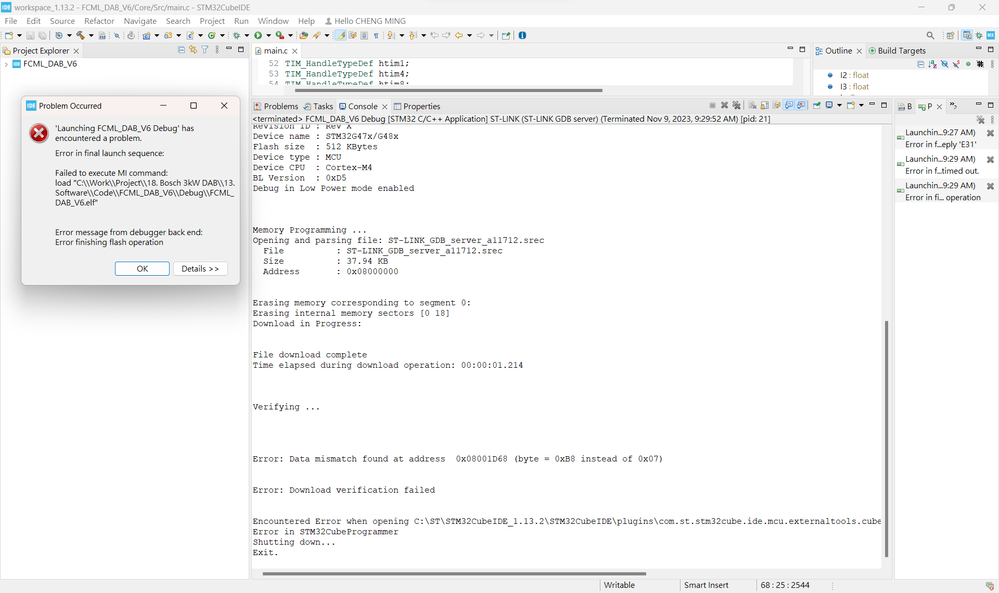This screenshot has width=999, height=593.
Task: Select 'I3 : float' in Outline view
Action: pyautogui.click(x=854, y=87)
